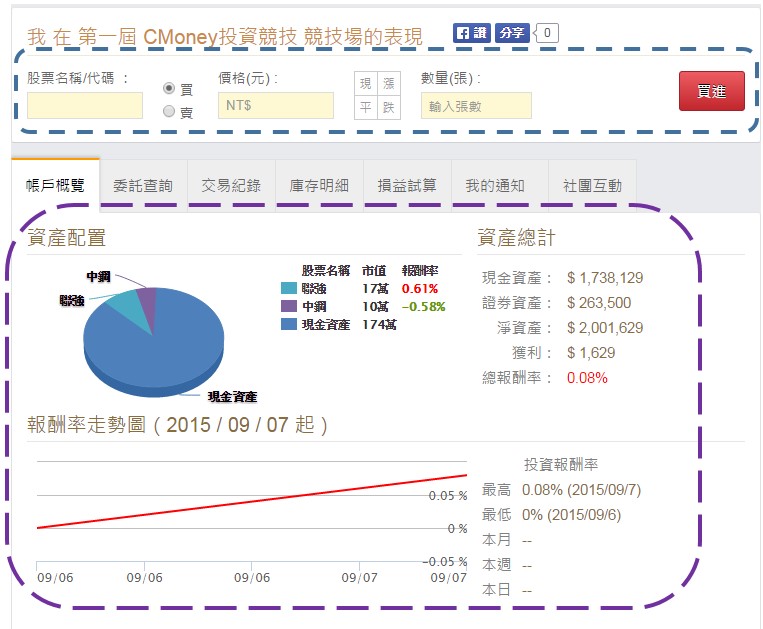Click the red 買進 button

click(x=712, y=91)
